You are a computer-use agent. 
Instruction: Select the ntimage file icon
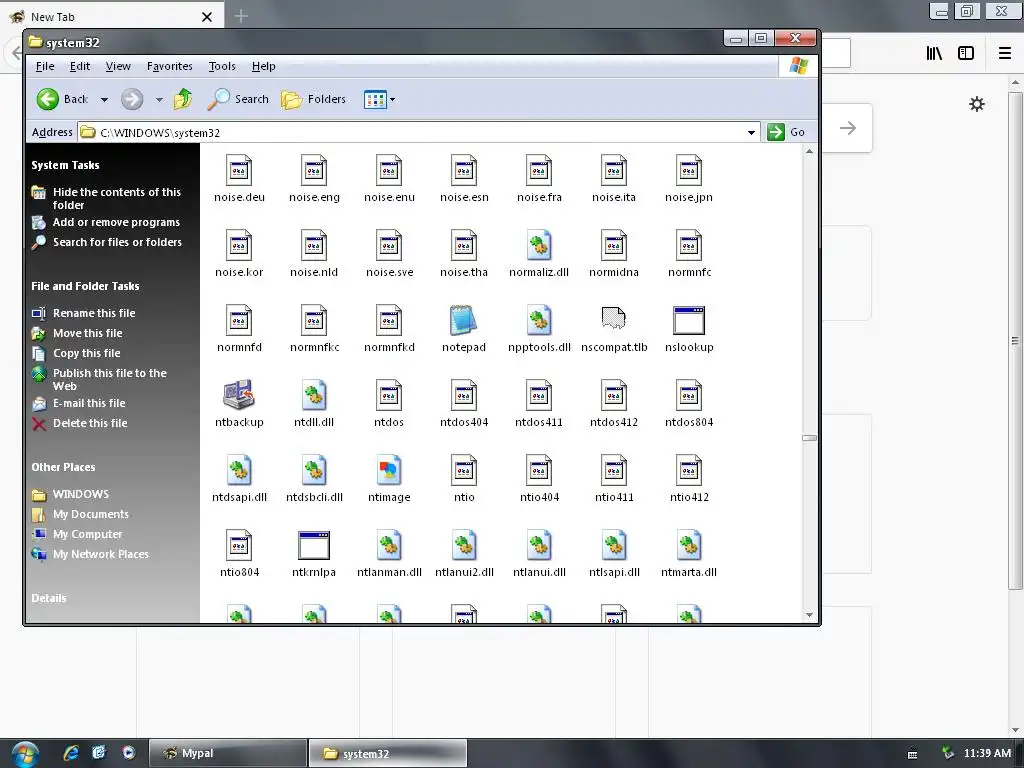[x=389, y=470]
